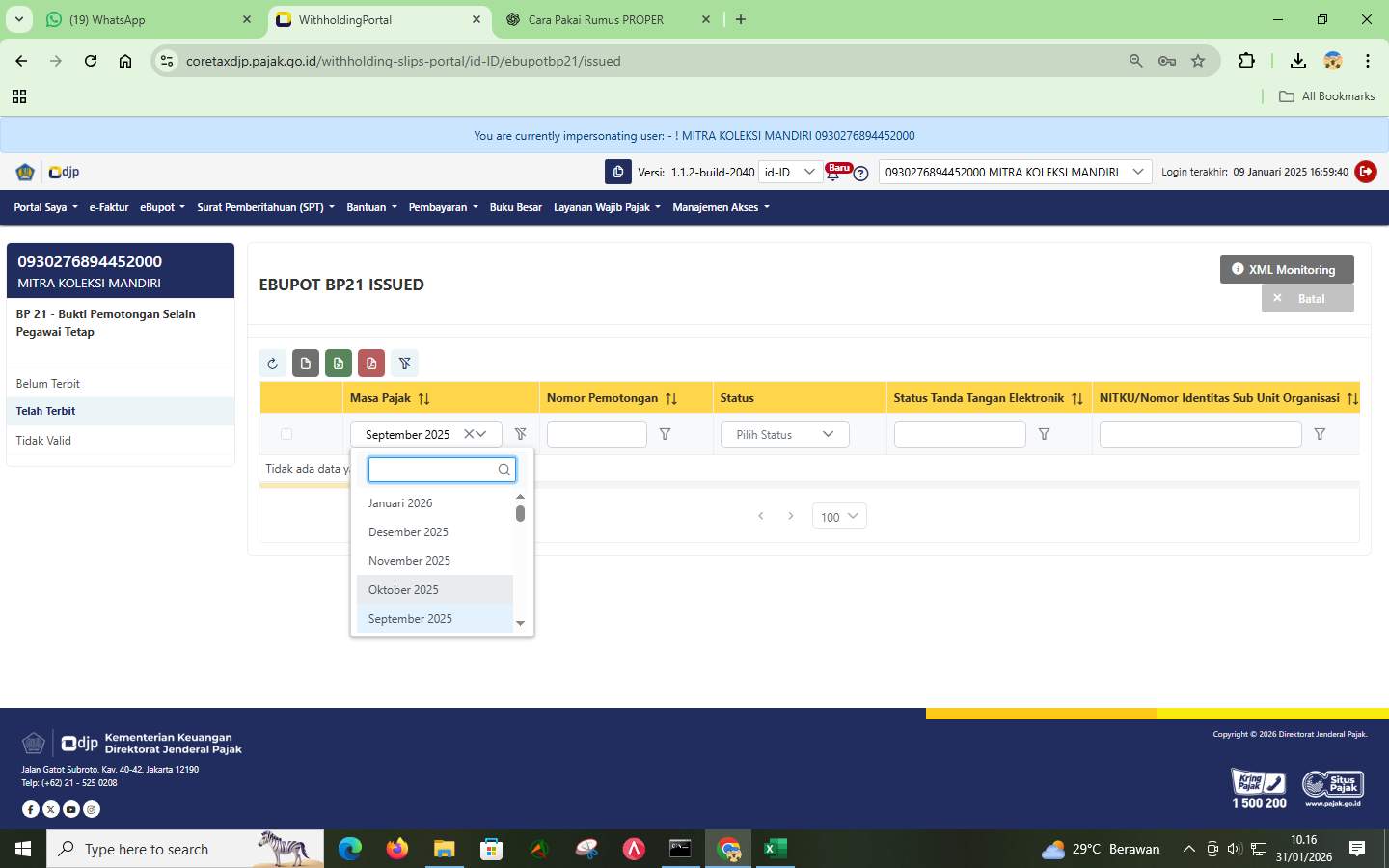The height and width of the screenshot is (868, 1389).
Task: Open the Pilih Status dropdown
Action: [x=783, y=434]
